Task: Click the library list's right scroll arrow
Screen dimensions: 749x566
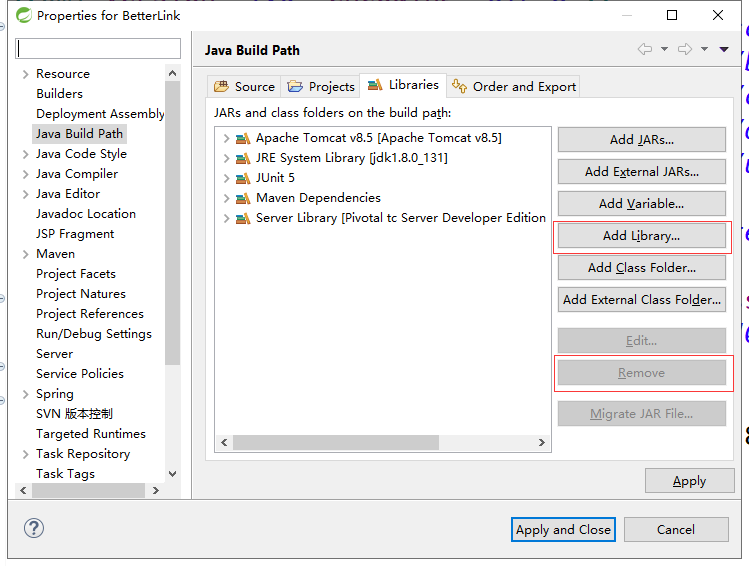Action: click(x=541, y=443)
